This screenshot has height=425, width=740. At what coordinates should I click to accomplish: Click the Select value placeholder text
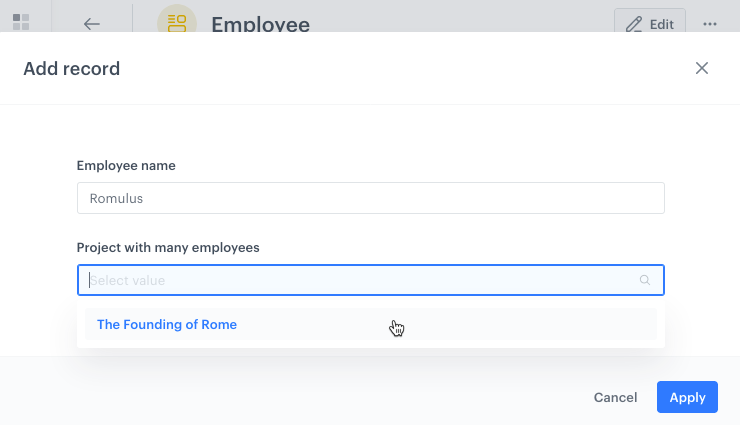click(127, 281)
